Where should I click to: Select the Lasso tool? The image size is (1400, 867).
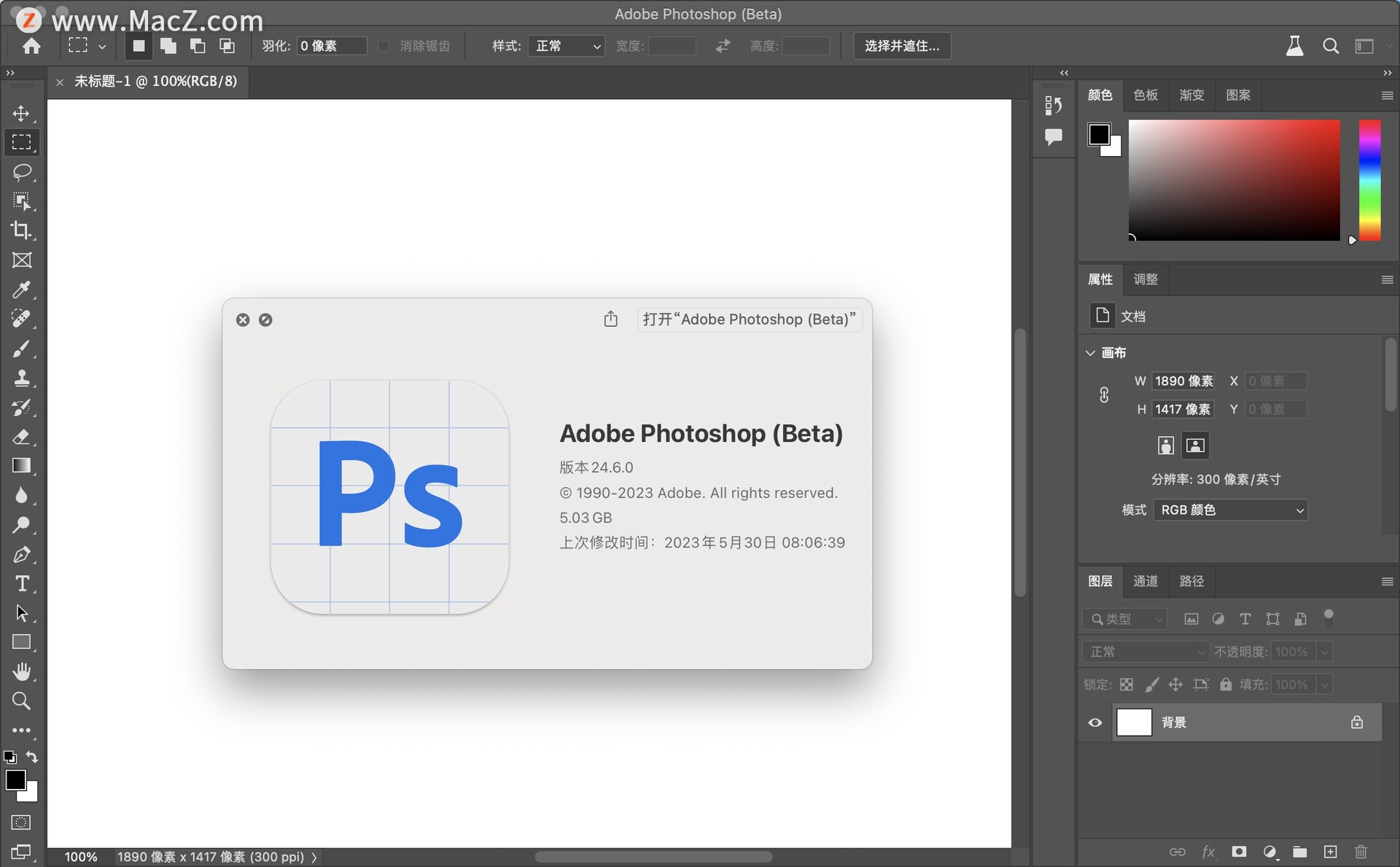(22, 172)
